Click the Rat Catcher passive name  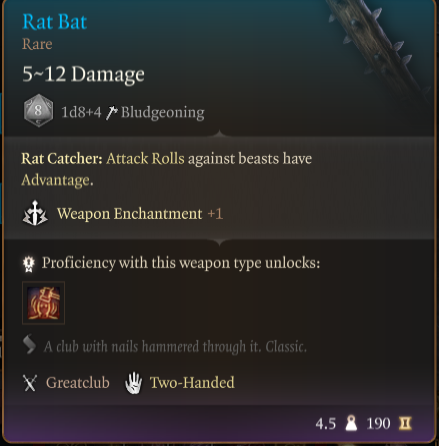(x=62, y=159)
